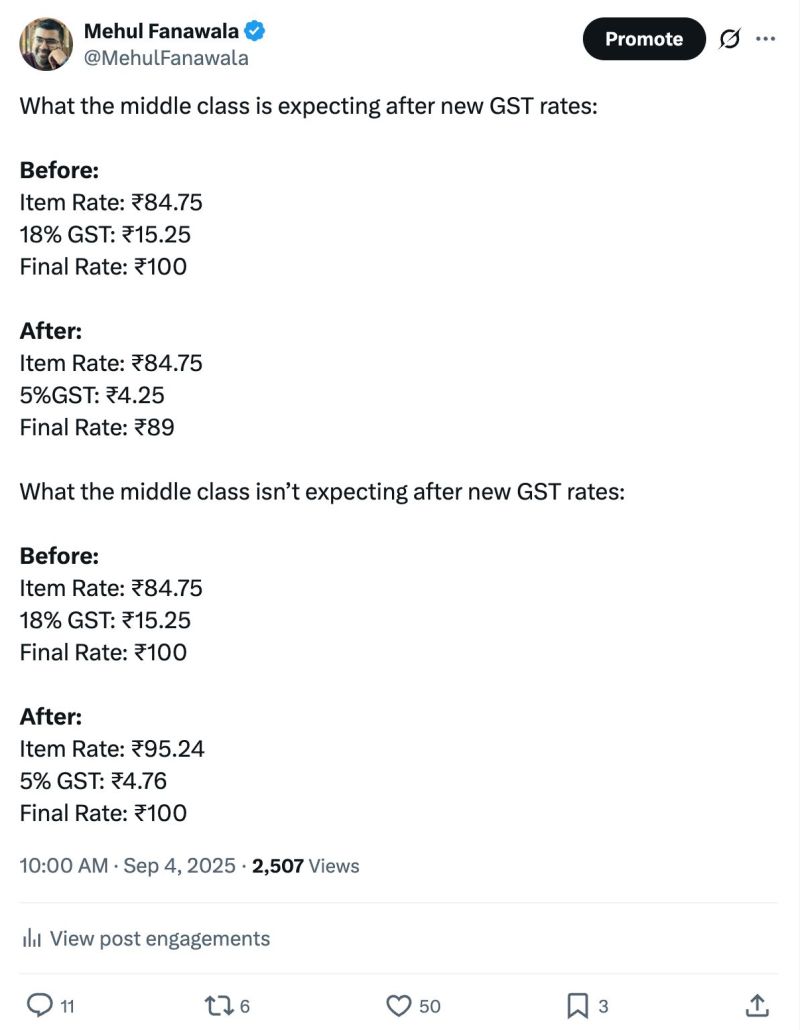Click the blue verified badge
This screenshot has height=1030, width=800.
[255, 31]
